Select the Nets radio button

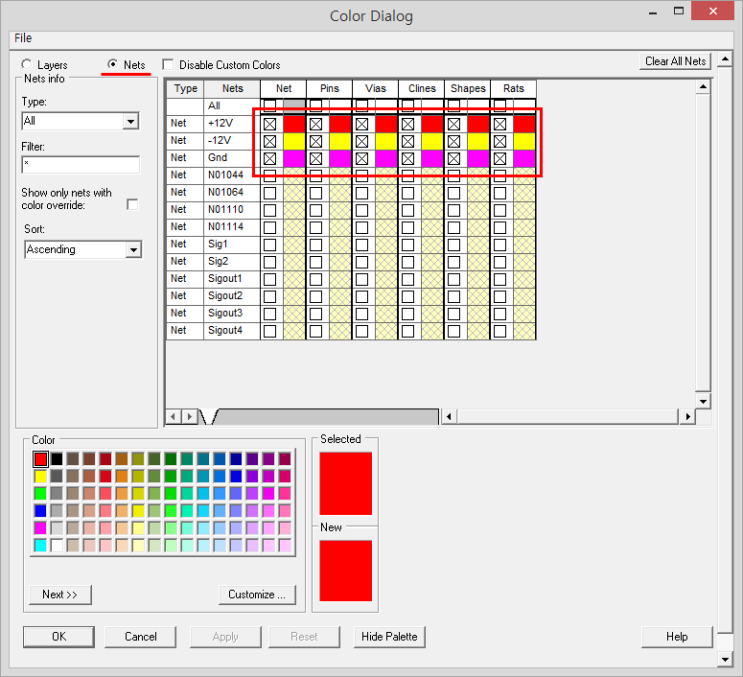tap(113, 65)
